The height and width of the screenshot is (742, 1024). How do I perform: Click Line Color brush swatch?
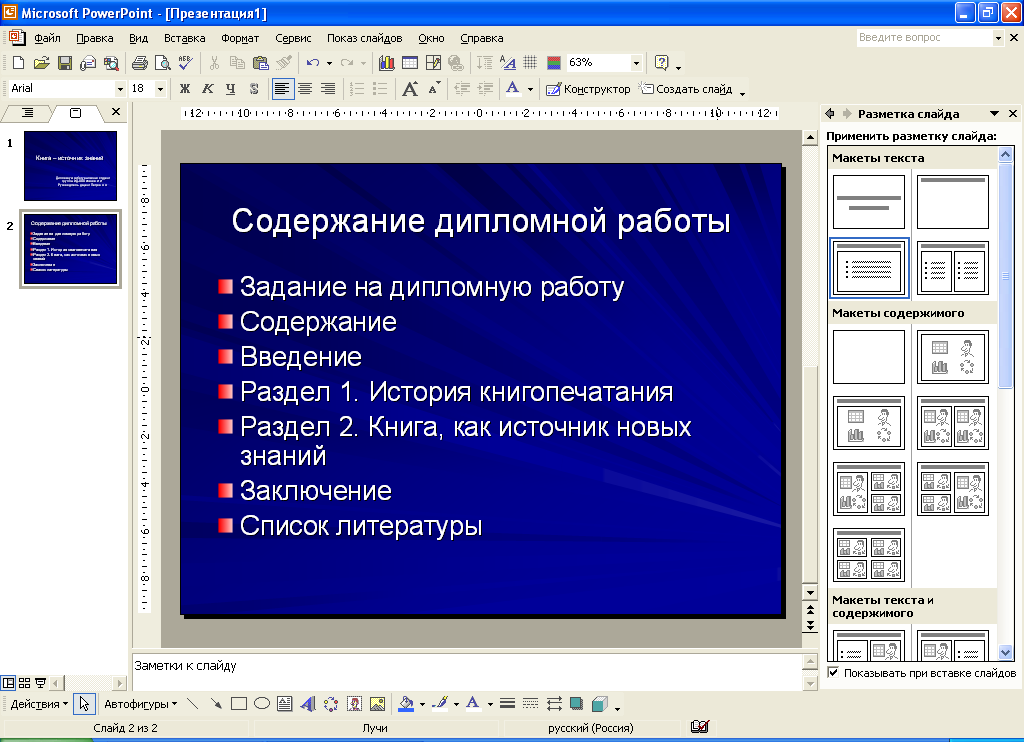point(441,703)
